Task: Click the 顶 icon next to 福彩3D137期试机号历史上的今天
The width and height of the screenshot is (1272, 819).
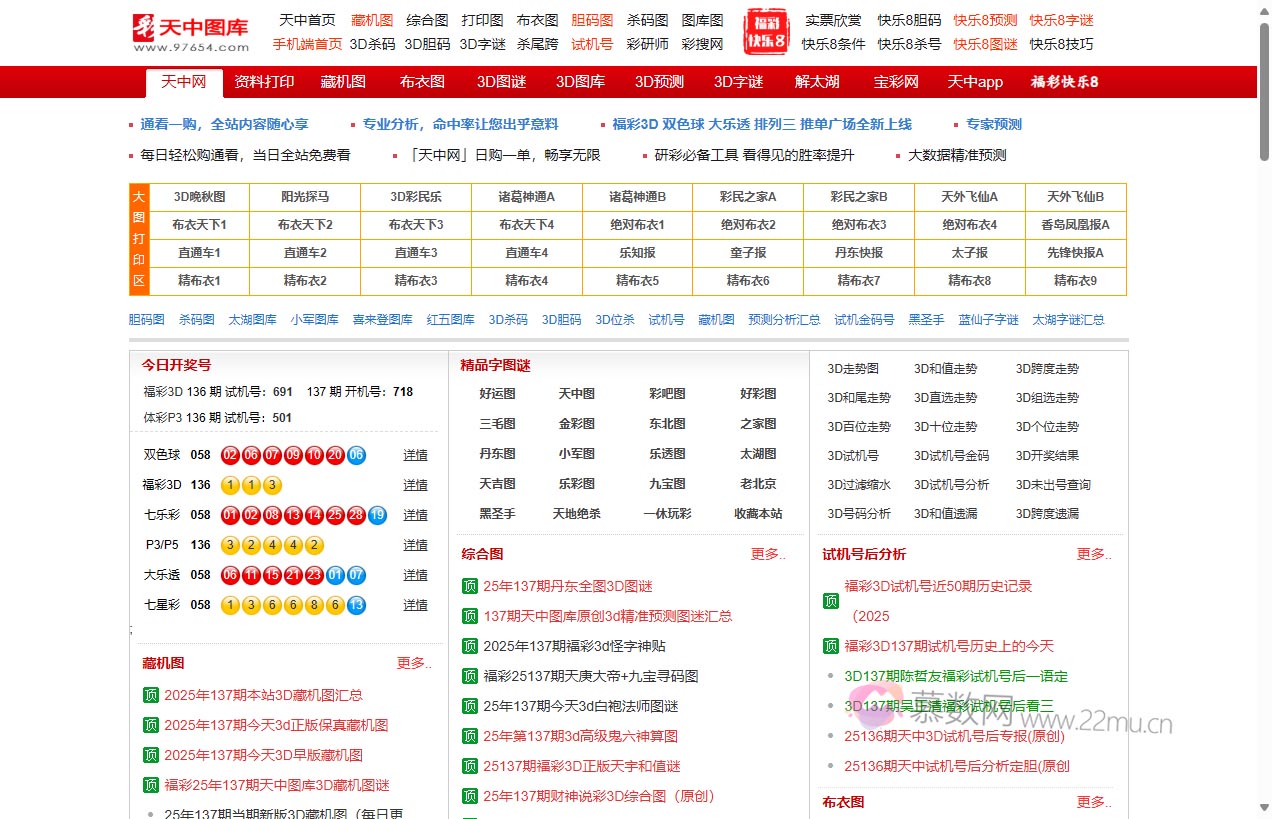Action: 831,646
